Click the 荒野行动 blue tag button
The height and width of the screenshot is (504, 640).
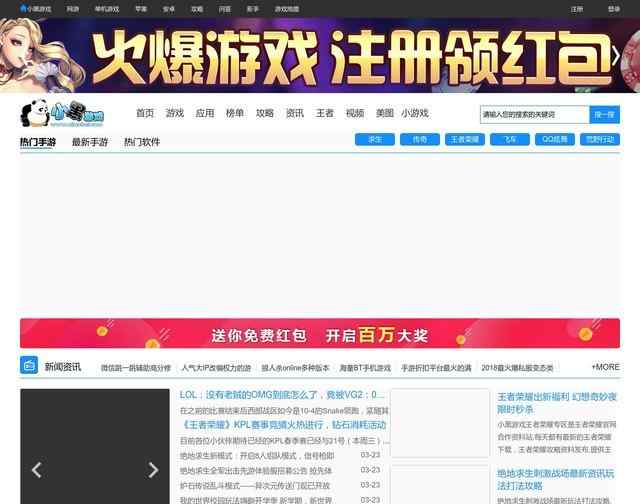[600, 140]
